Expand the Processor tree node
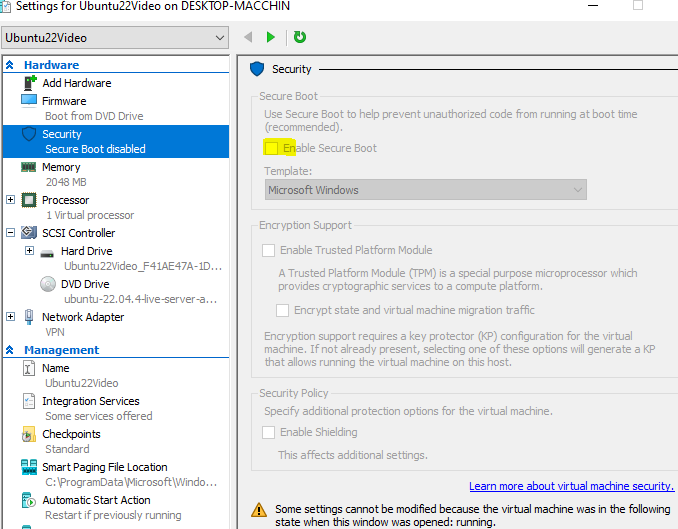The image size is (678, 529). [x=11, y=200]
